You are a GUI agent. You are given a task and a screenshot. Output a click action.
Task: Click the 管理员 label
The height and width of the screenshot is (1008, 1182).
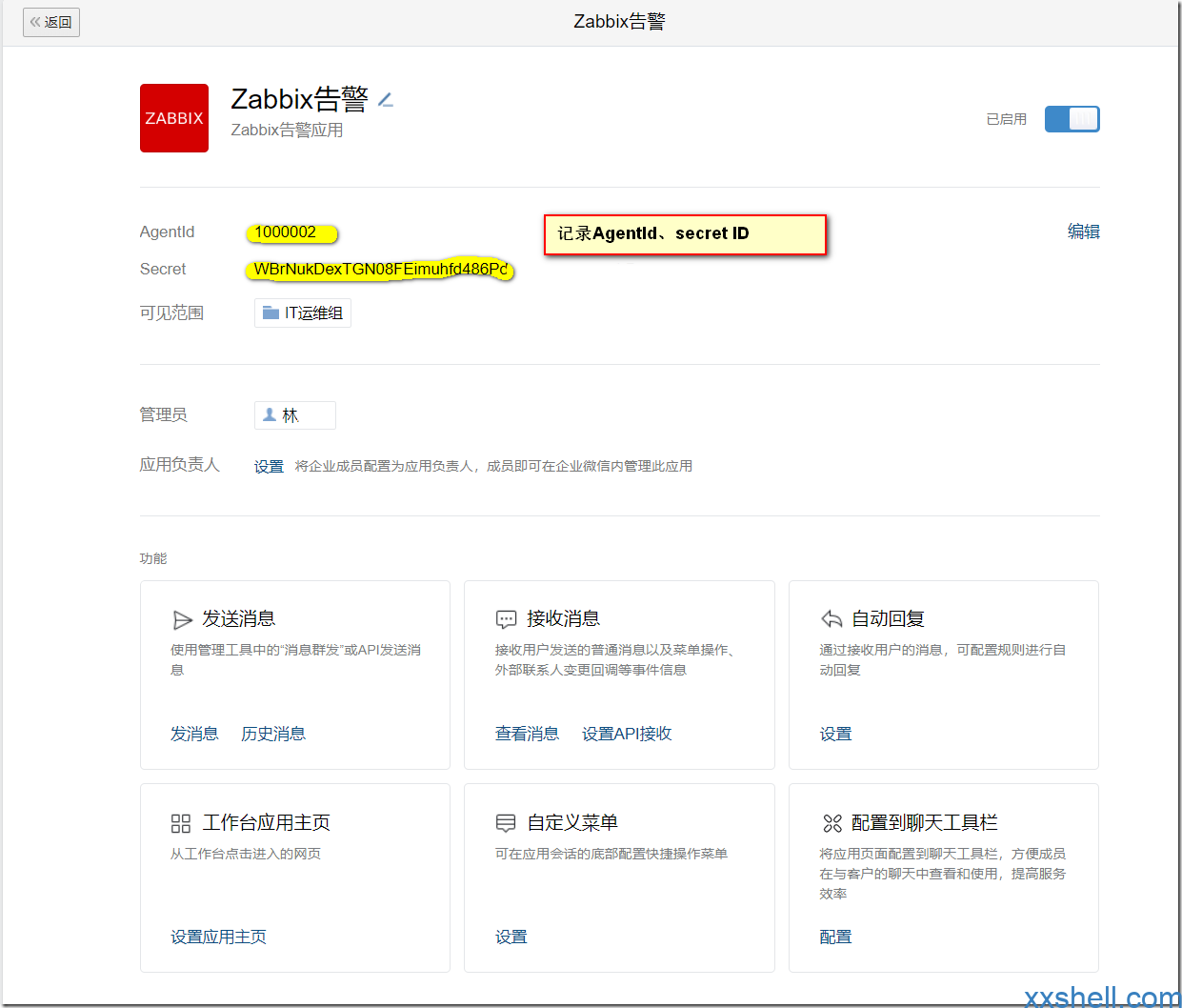click(x=164, y=414)
